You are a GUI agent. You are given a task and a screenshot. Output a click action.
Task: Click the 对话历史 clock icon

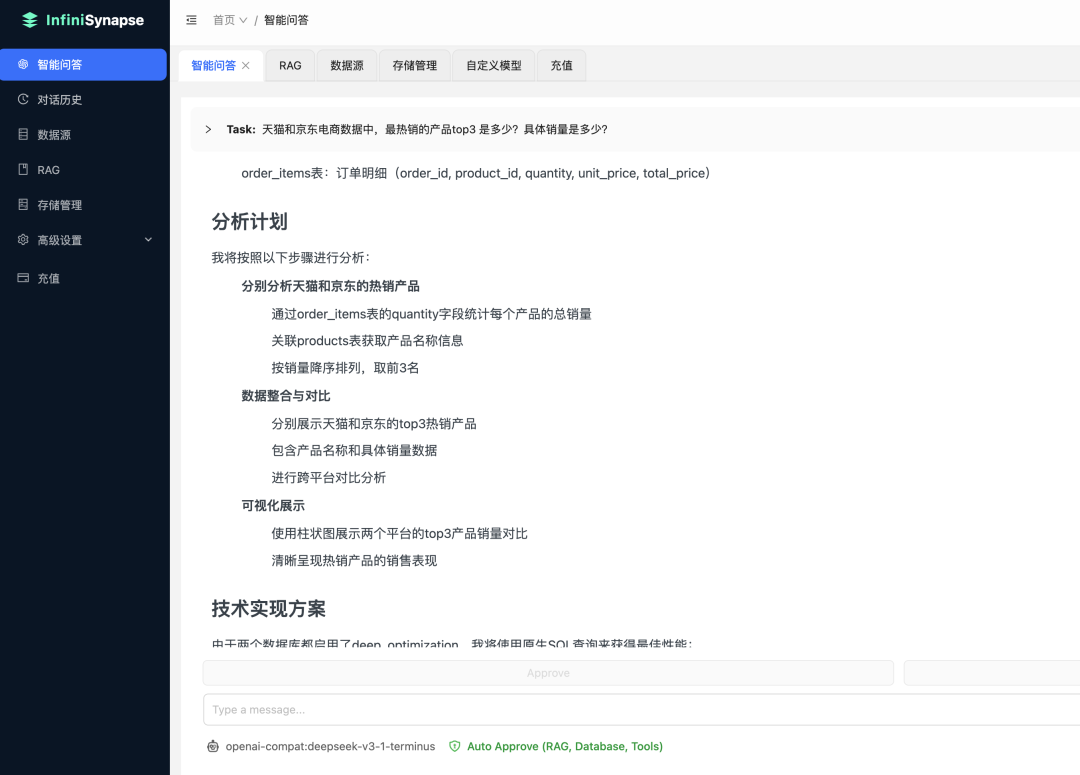[x=23, y=99]
